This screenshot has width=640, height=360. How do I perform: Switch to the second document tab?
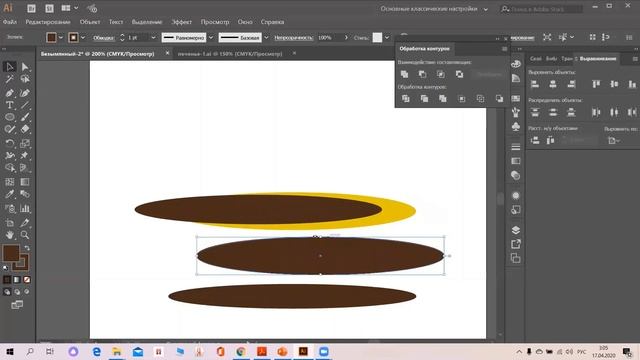coord(230,53)
